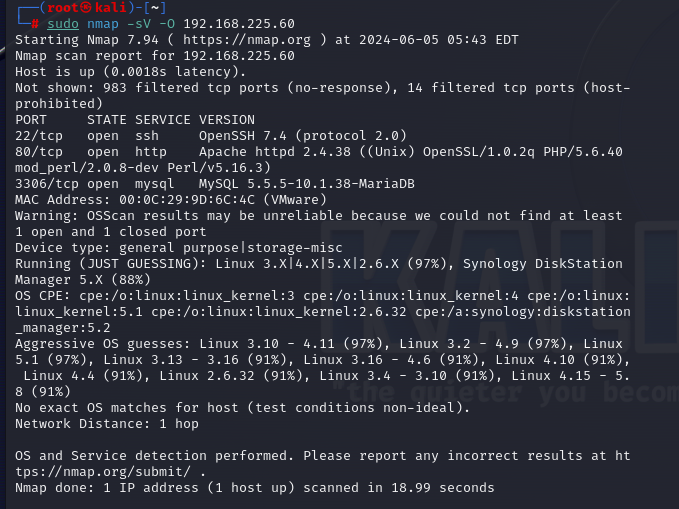The height and width of the screenshot is (509, 679).
Task: Click the Apache httpd 2.4.38 text
Action: pyautogui.click(x=275, y=152)
